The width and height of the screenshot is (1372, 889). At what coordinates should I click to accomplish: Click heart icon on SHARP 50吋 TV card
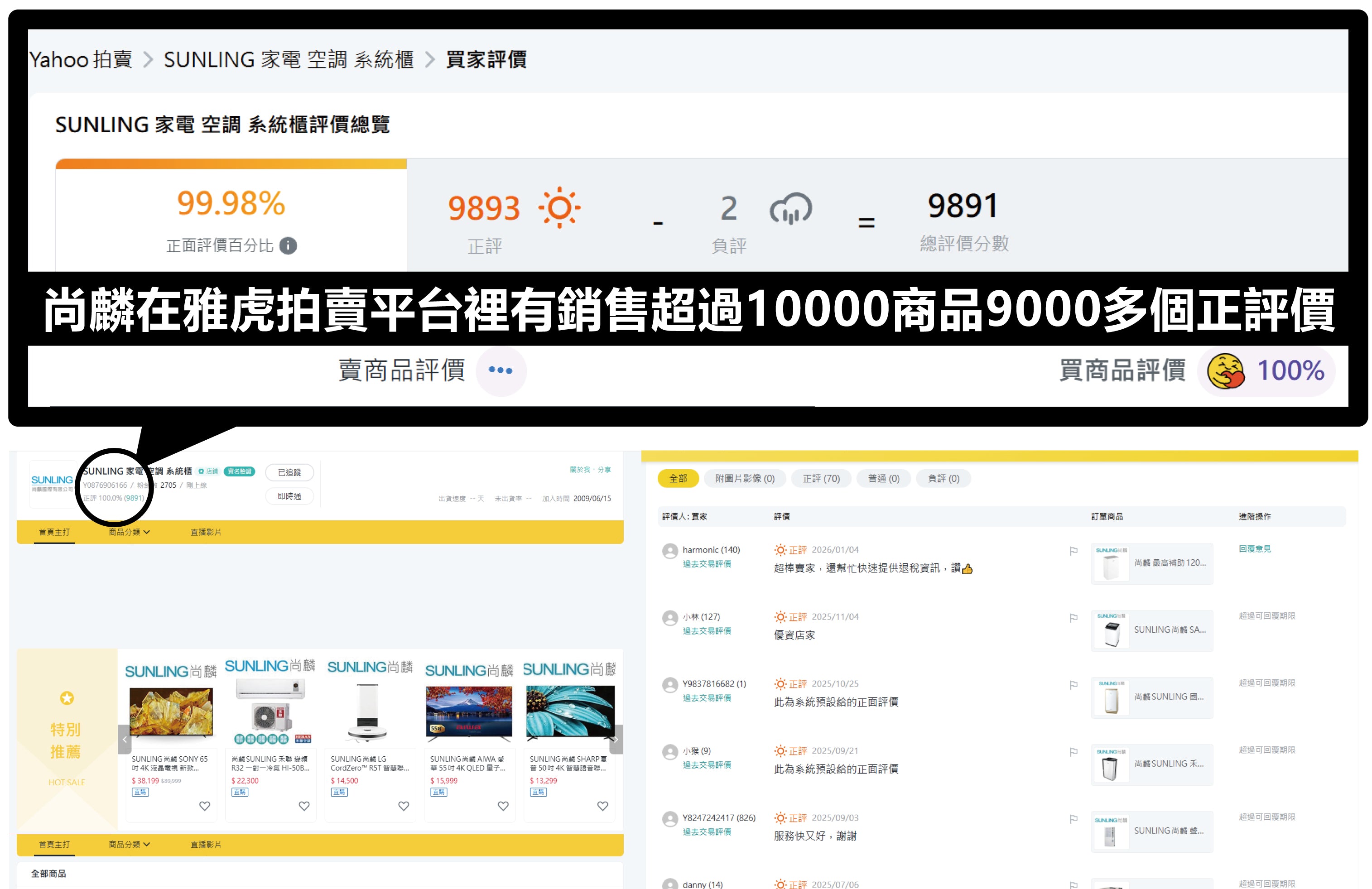click(602, 806)
